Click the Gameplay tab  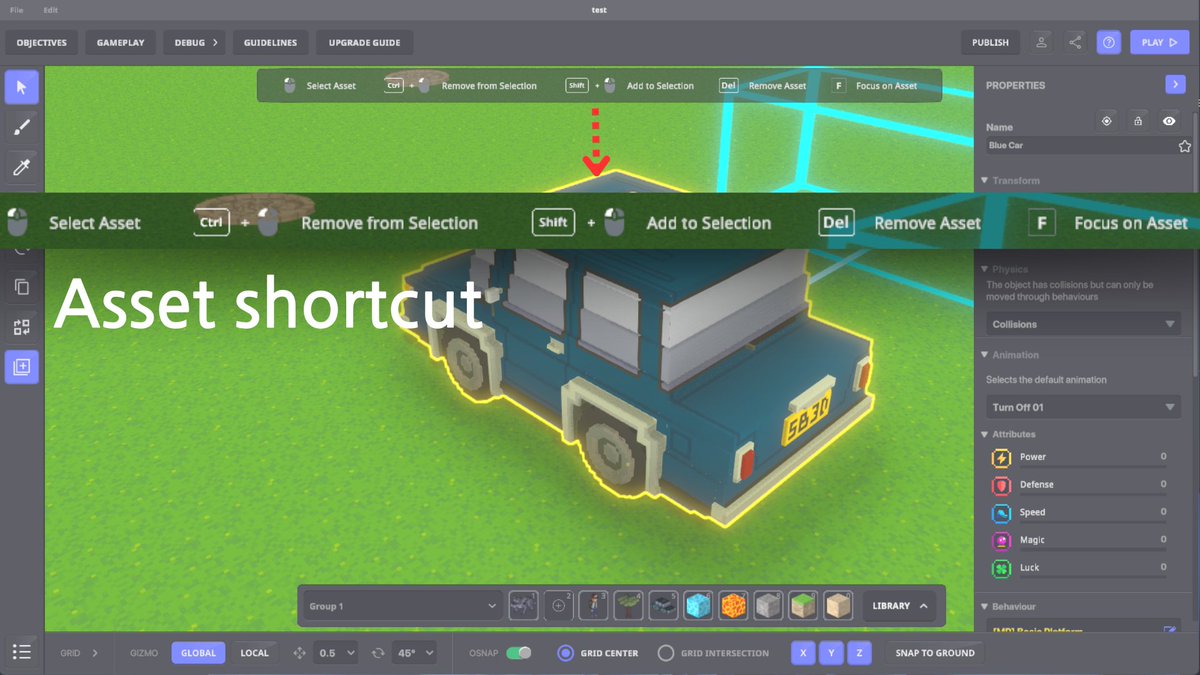tap(120, 42)
